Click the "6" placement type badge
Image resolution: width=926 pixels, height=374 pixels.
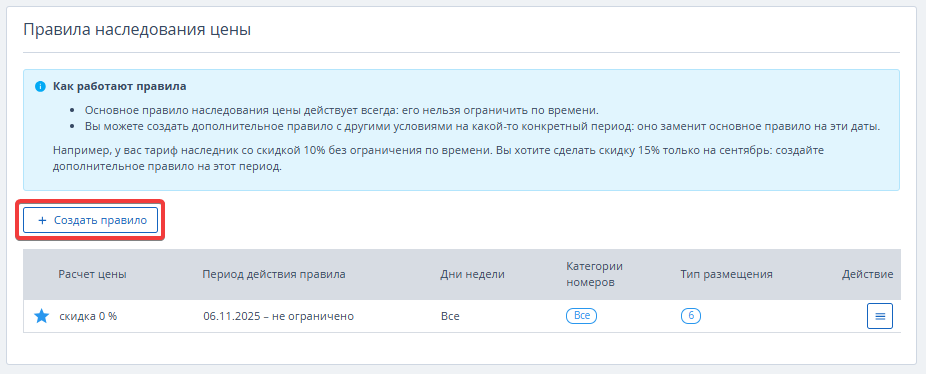coord(691,316)
